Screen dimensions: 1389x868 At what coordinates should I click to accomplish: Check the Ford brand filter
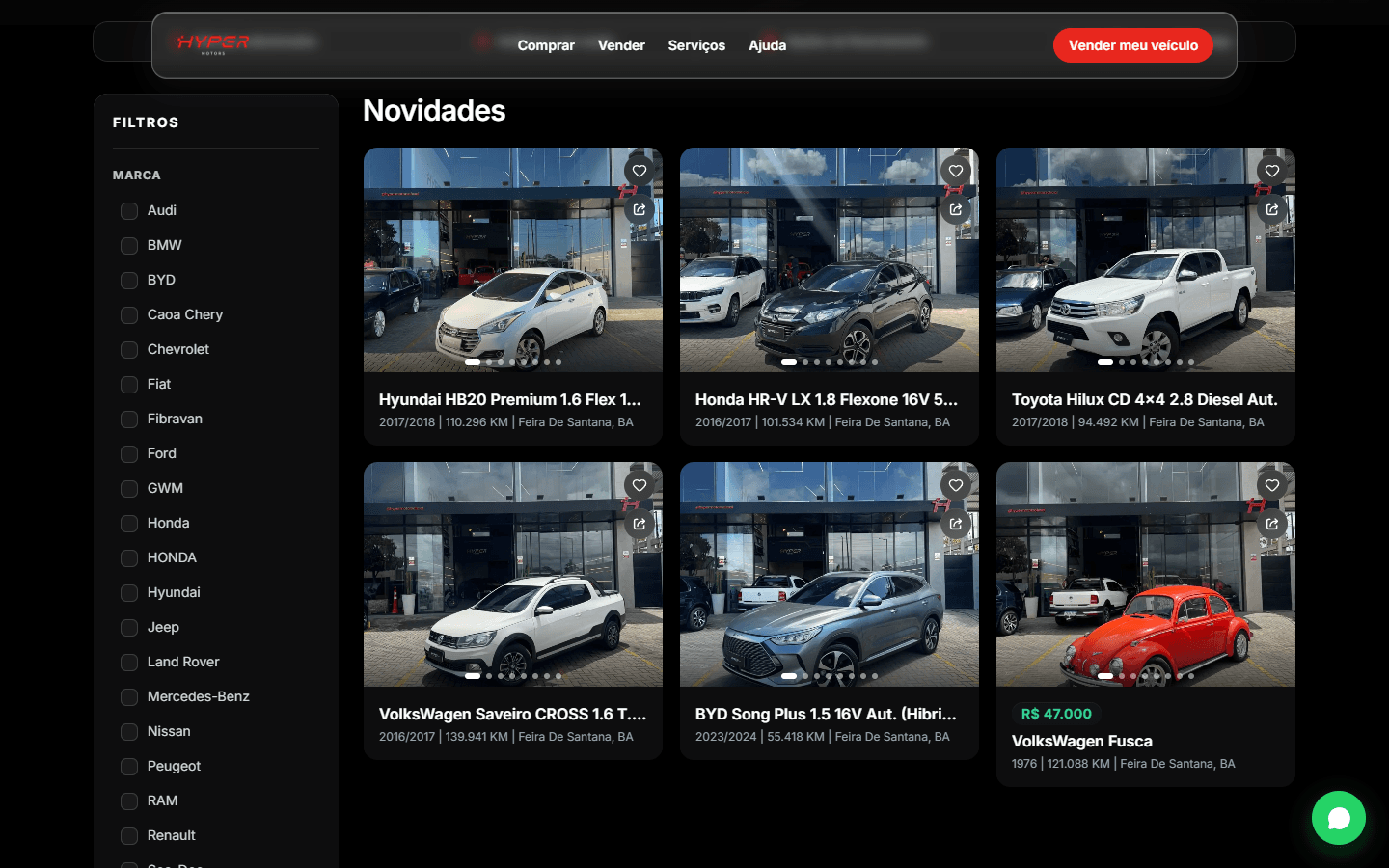tap(129, 454)
